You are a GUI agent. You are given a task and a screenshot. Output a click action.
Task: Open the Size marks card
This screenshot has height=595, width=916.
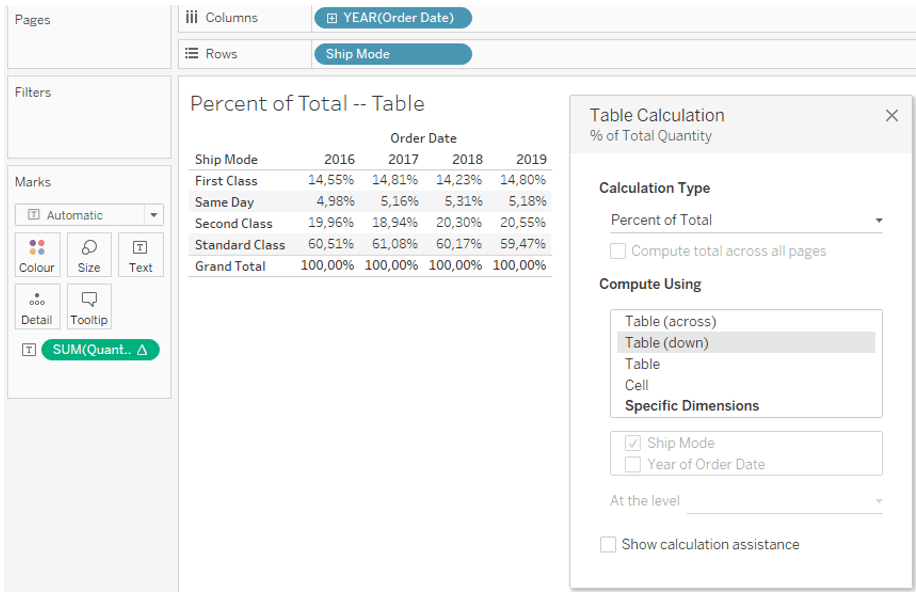[89, 255]
